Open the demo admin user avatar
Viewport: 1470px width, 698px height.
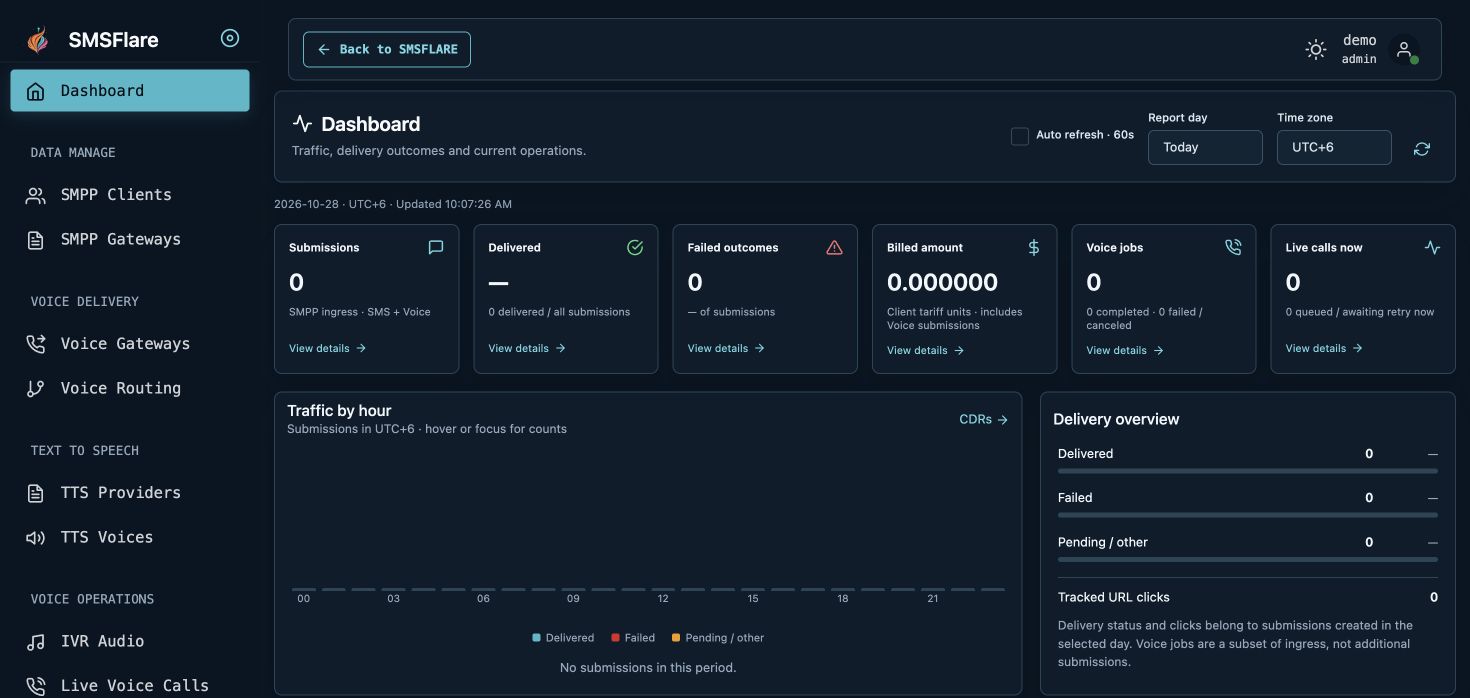[1404, 49]
